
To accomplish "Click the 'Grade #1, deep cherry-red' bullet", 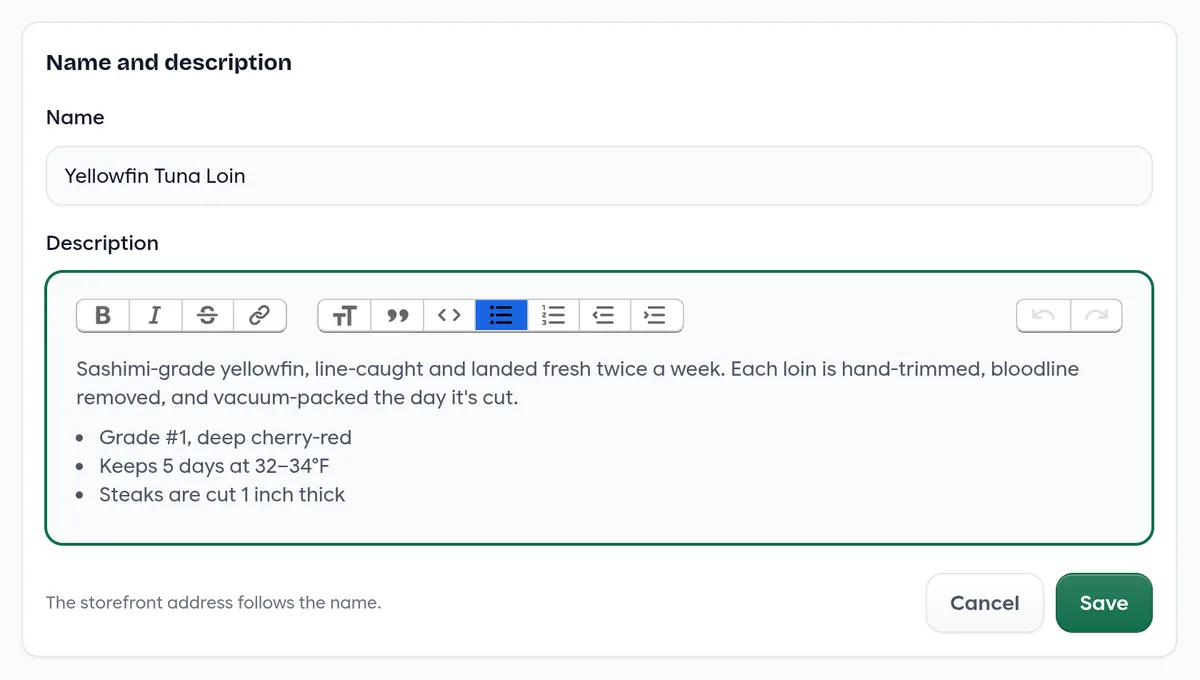I will coord(225,437).
